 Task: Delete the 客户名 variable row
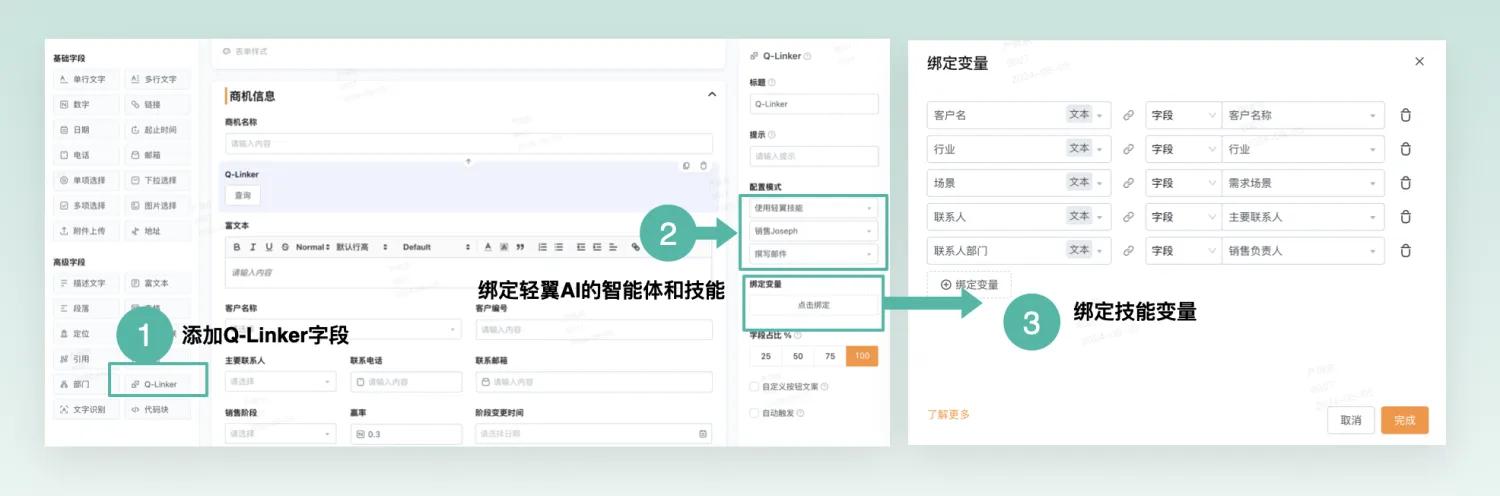coord(1405,115)
